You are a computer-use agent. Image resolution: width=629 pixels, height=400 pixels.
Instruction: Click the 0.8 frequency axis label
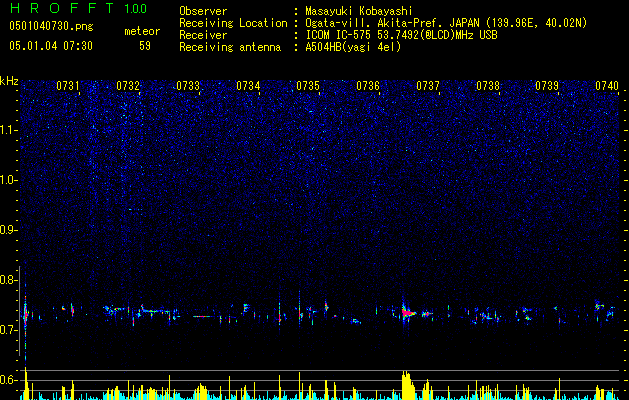pyautogui.click(x=9, y=280)
